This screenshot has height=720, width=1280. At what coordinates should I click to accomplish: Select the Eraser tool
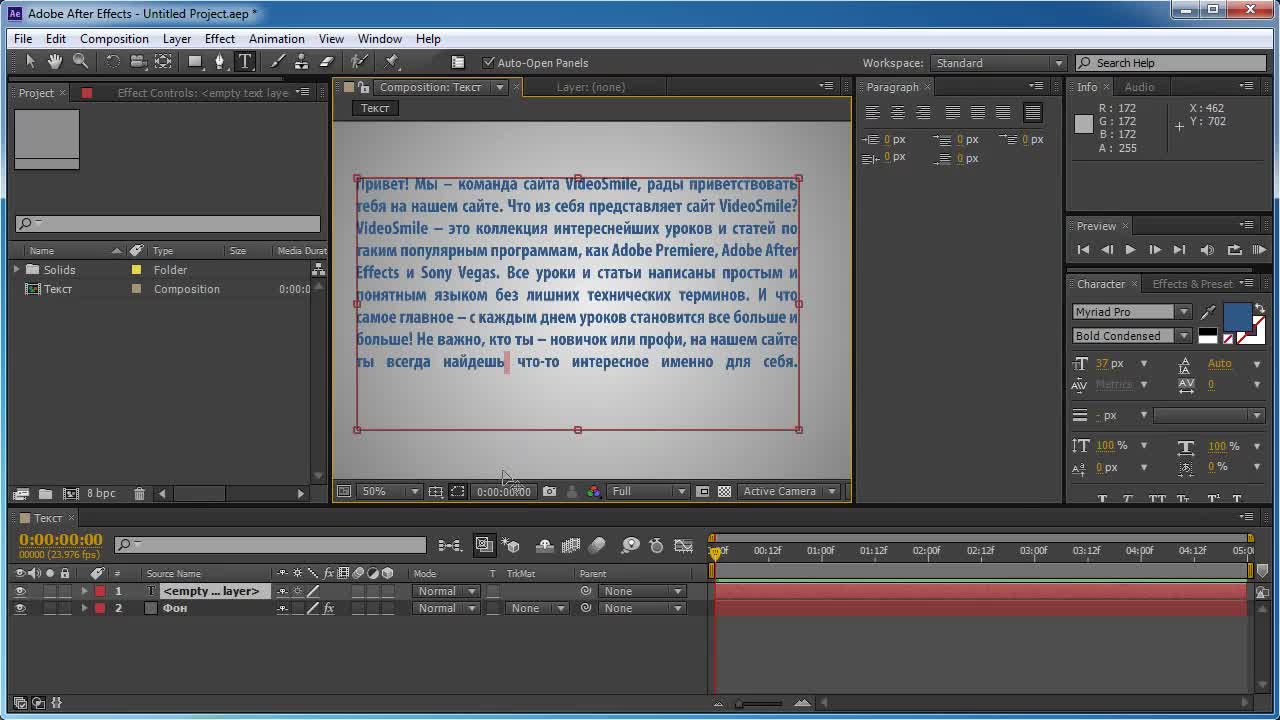click(326, 62)
